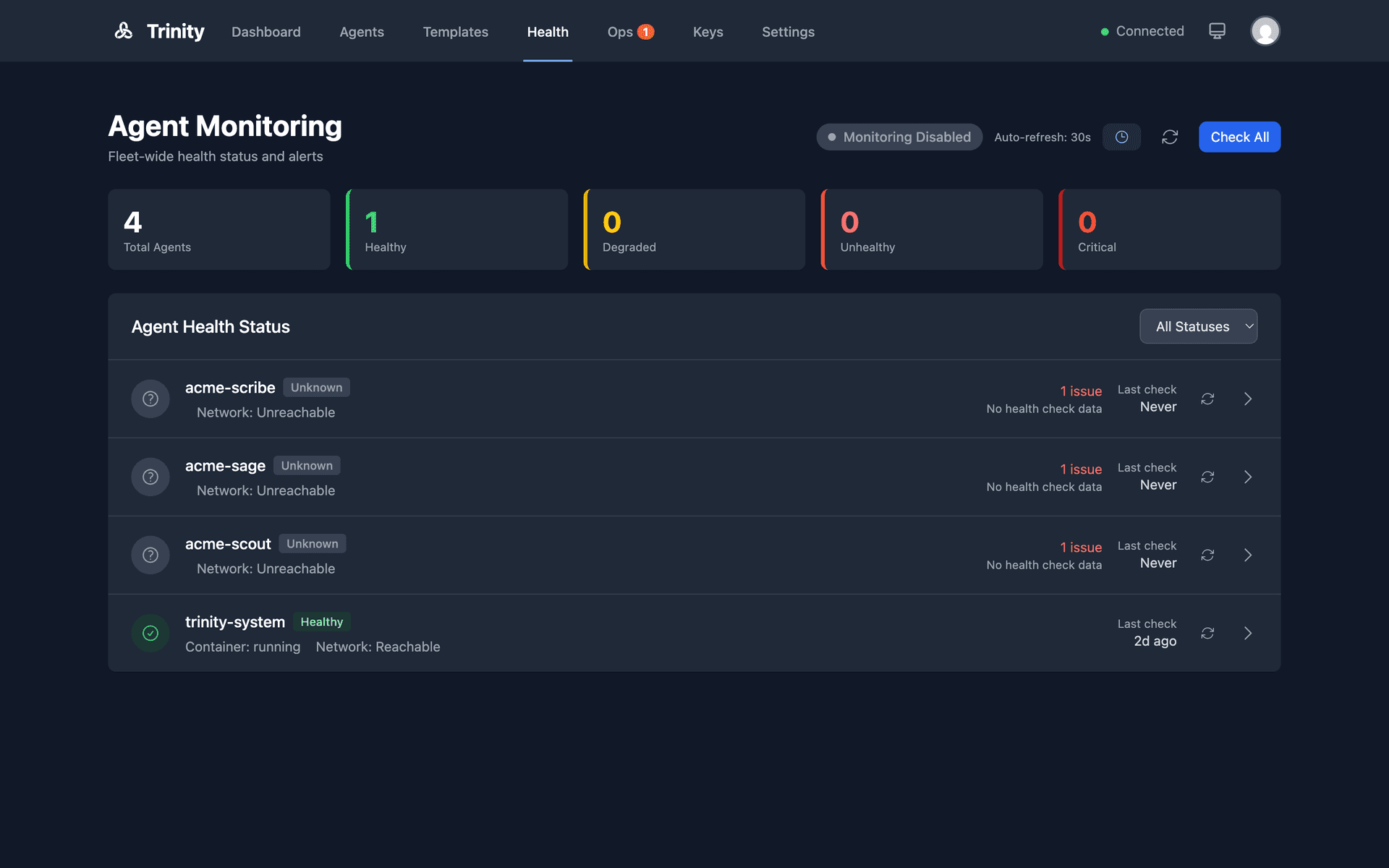Expand details for acme-scout with chevron arrow
Image resolution: width=1389 pixels, height=868 pixels.
pyautogui.click(x=1248, y=555)
